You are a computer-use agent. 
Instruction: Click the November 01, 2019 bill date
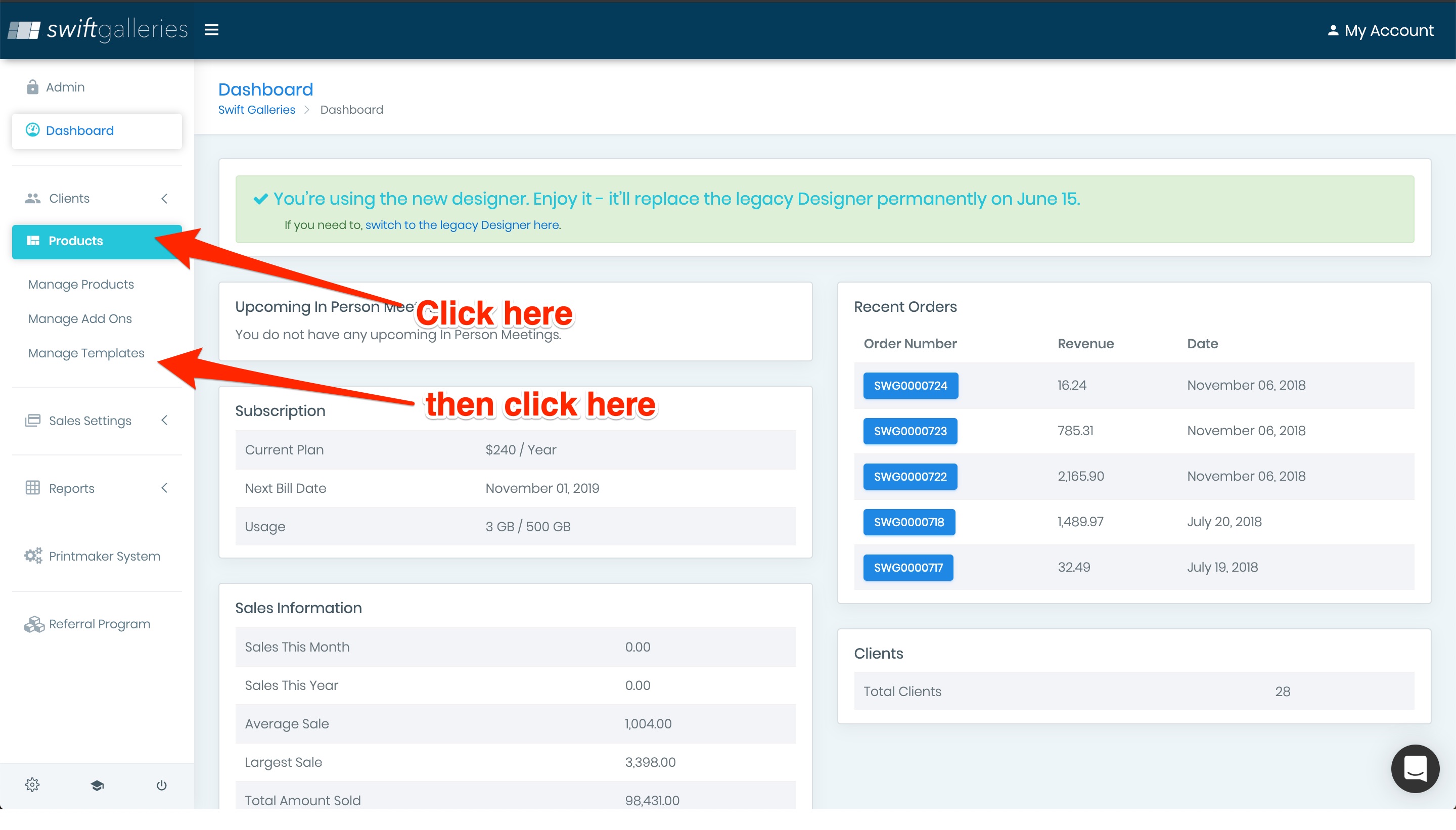[542, 488]
